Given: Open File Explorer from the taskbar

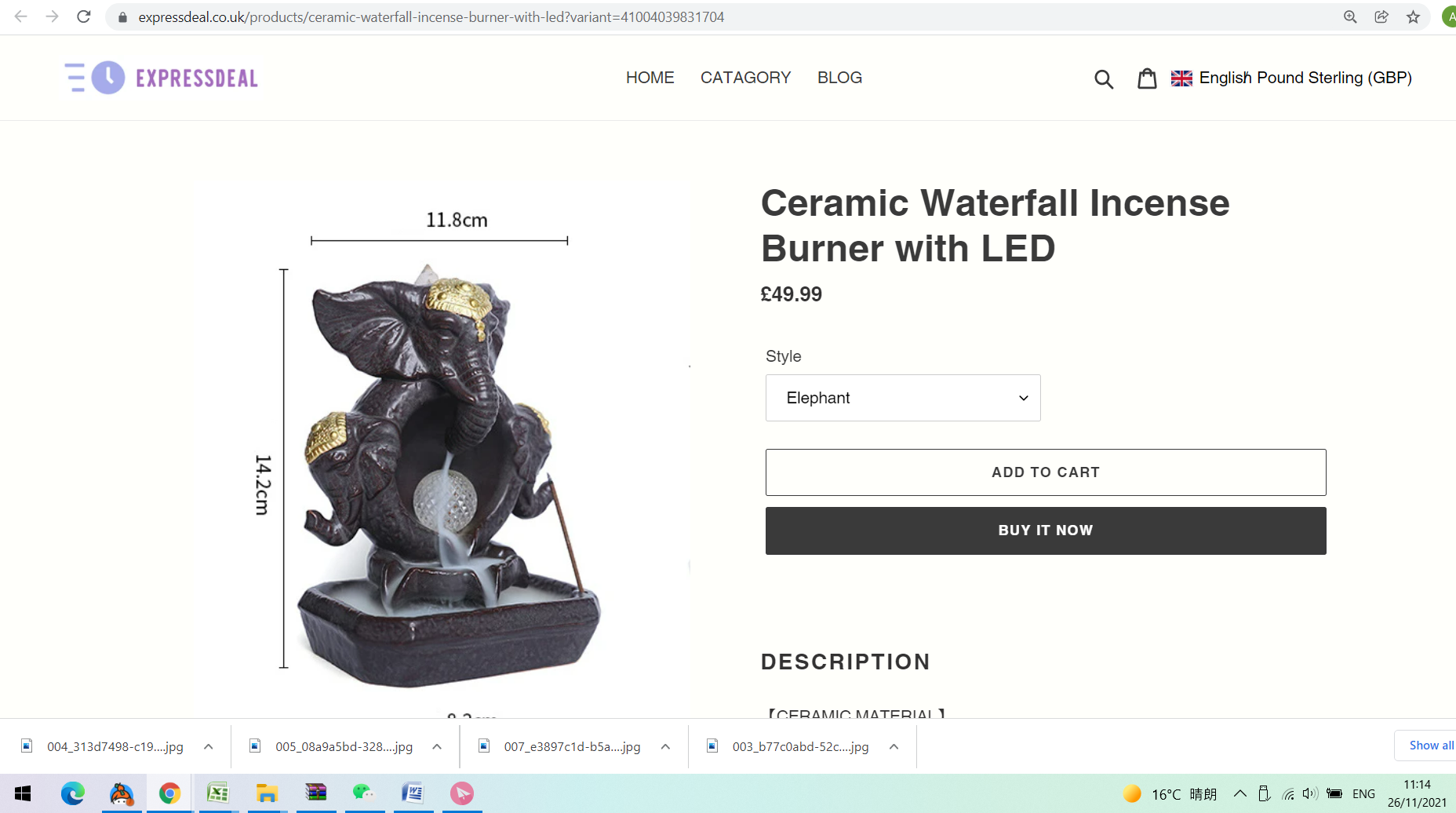Looking at the screenshot, I should click(x=267, y=793).
